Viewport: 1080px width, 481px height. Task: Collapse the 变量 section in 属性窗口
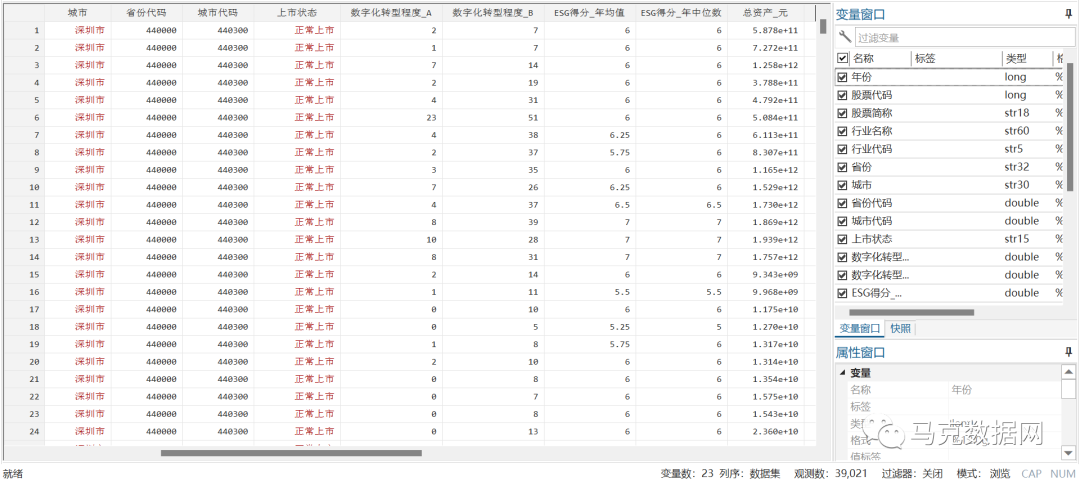point(841,373)
